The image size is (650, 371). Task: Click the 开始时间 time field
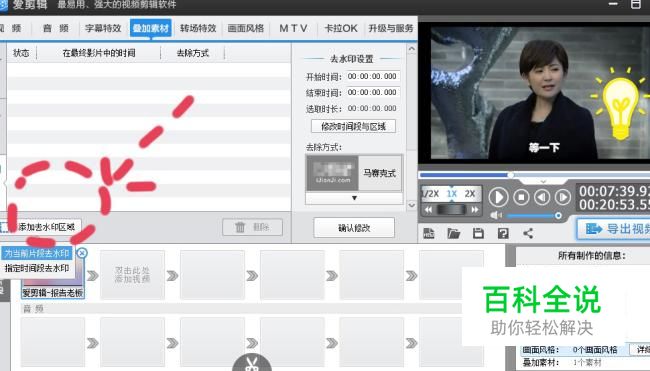pos(372,76)
